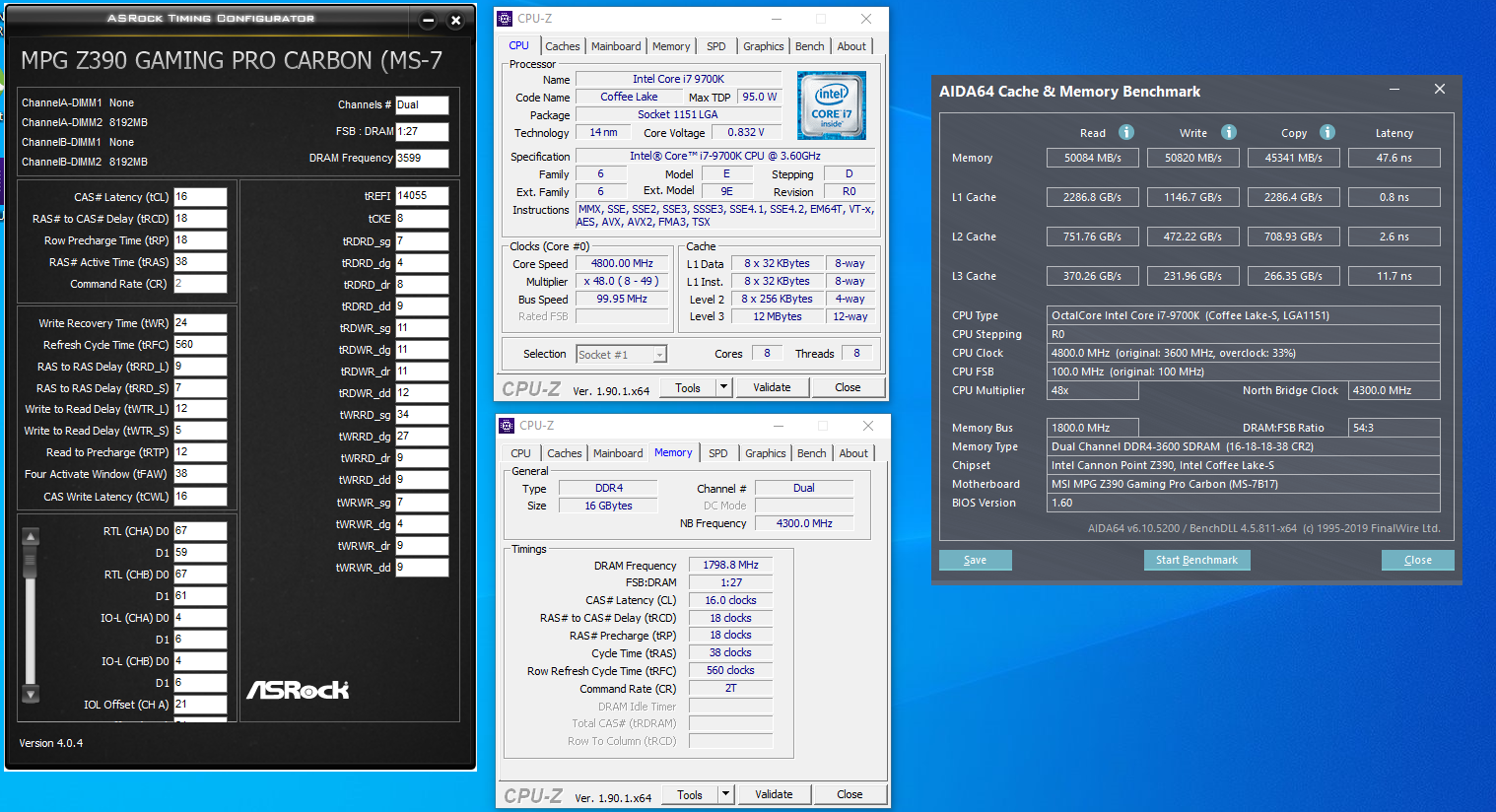Click the RAS# to CAS# Delay (tRCD) field
The width and height of the screenshot is (1496, 812).
[200, 219]
